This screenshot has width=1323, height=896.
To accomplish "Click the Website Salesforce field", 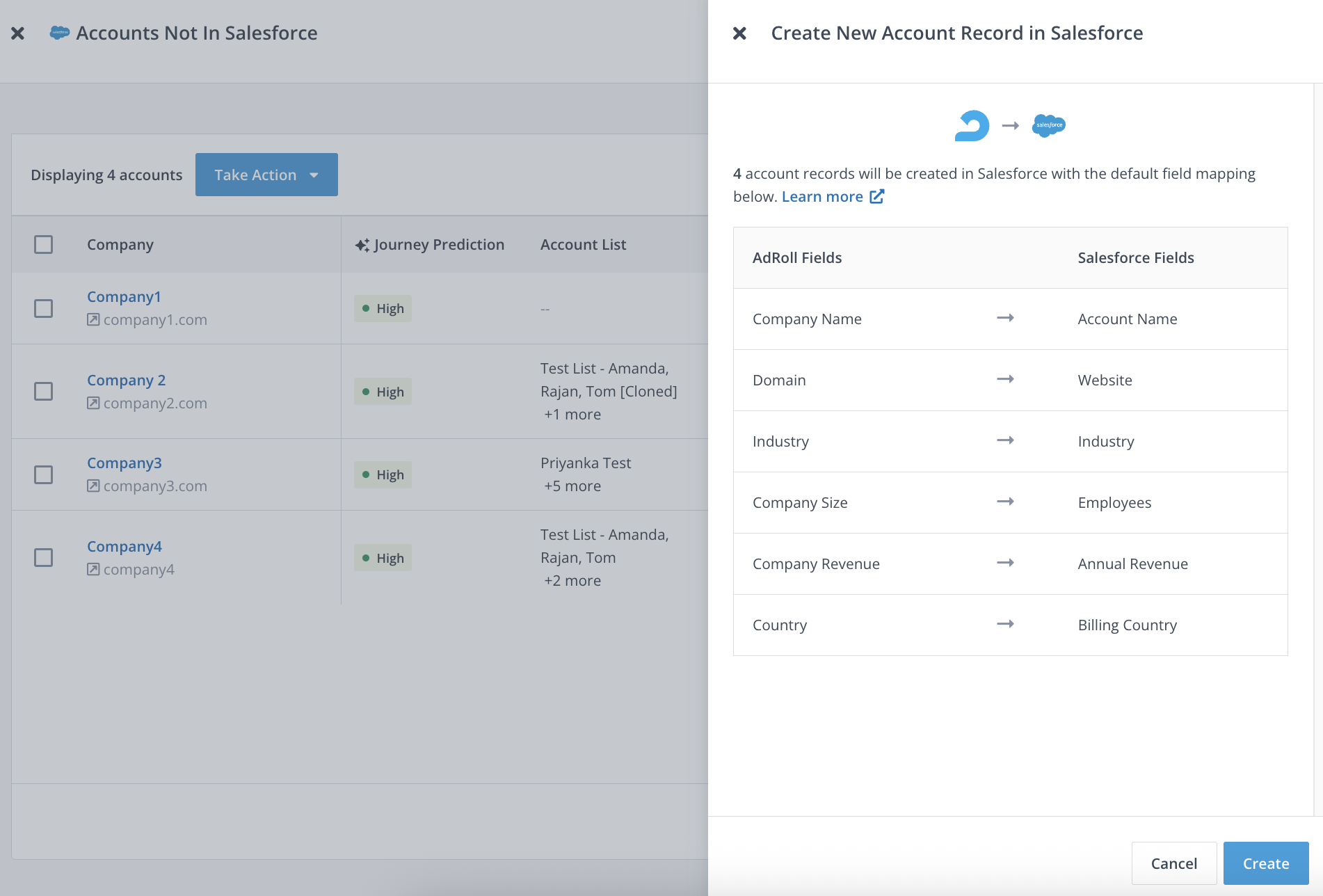I will click(1105, 381).
